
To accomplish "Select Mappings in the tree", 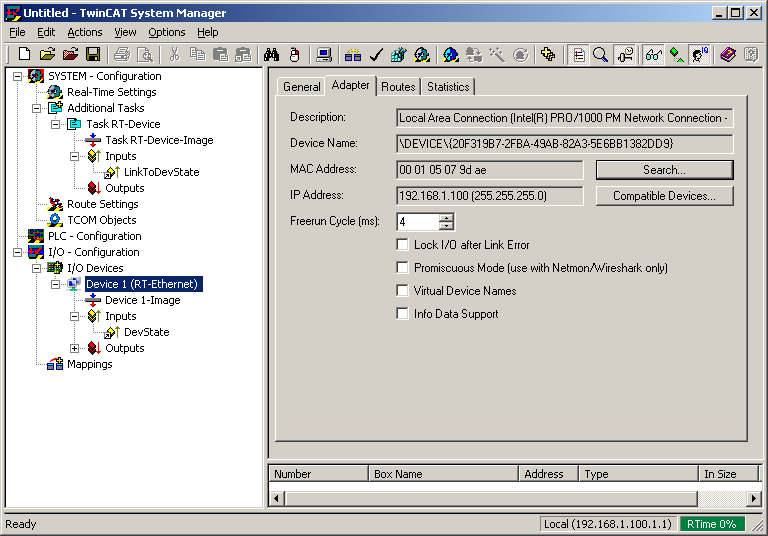I will tap(90, 365).
